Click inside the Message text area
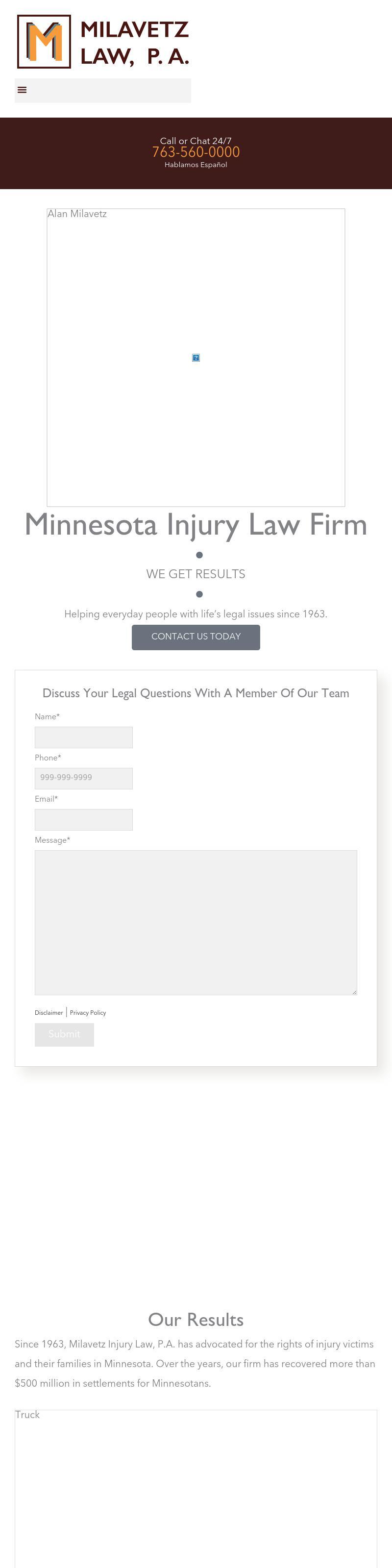 [196, 922]
